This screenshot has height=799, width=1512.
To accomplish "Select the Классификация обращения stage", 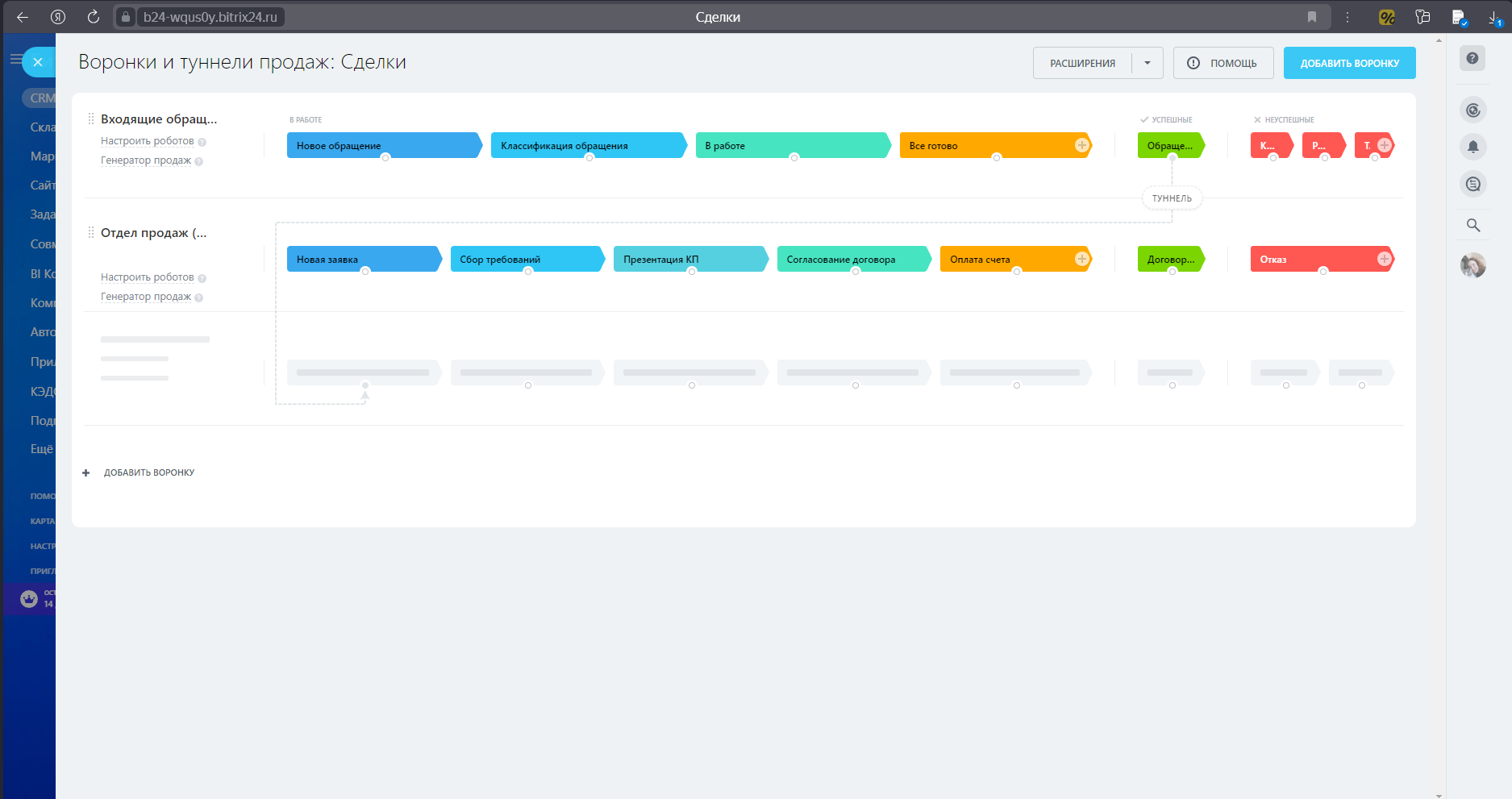I will click(x=588, y=145).
